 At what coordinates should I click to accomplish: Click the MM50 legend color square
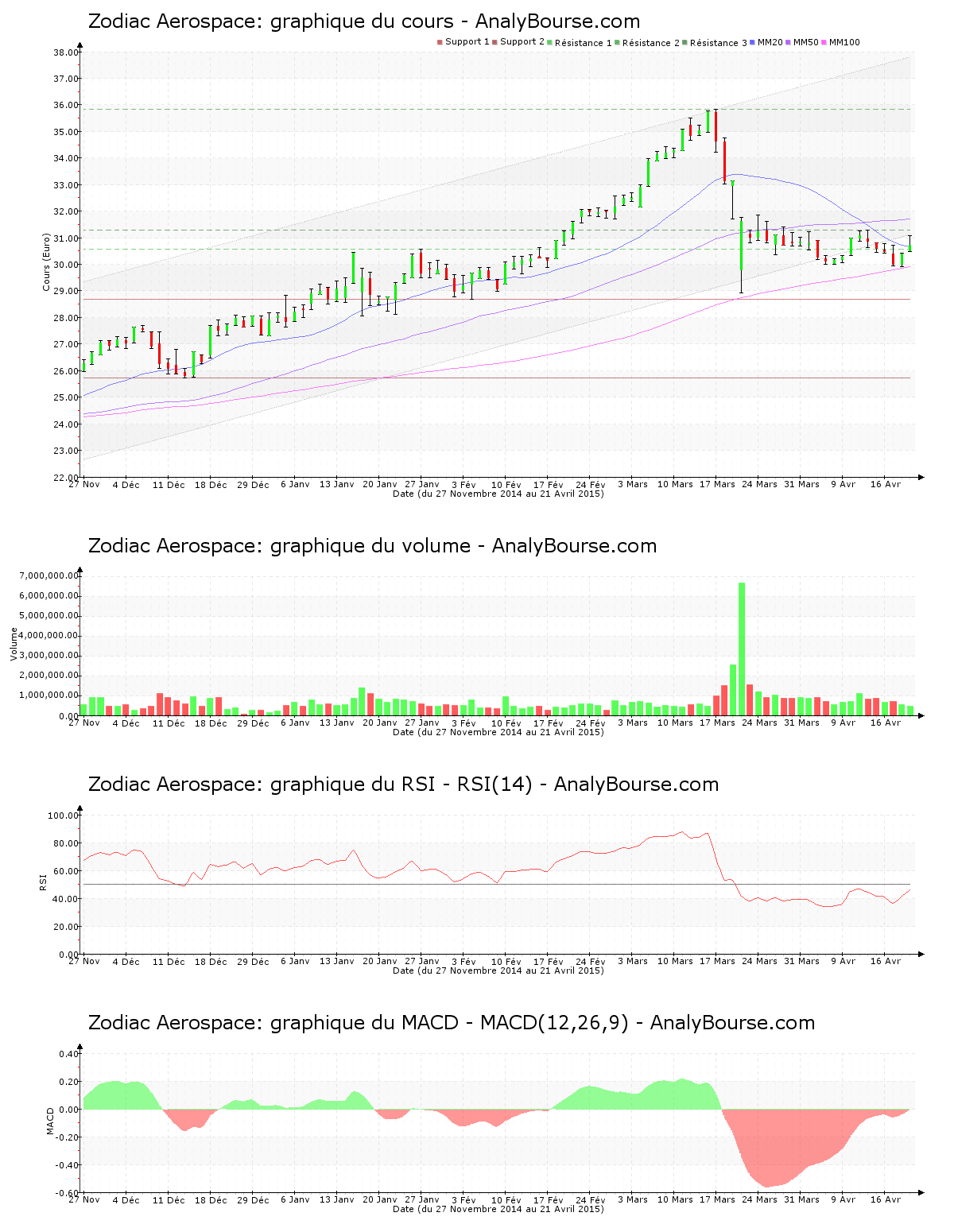click(x=788, y=42)
